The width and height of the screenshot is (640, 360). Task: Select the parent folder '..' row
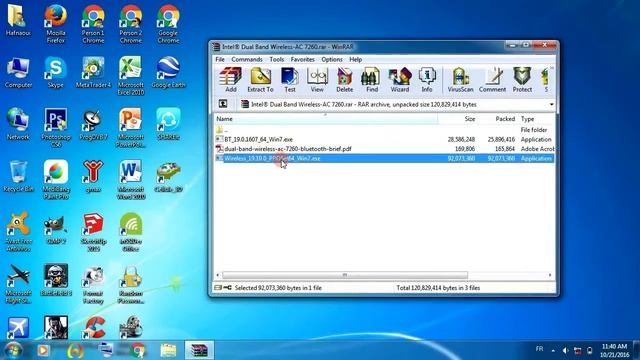(384, 130)
